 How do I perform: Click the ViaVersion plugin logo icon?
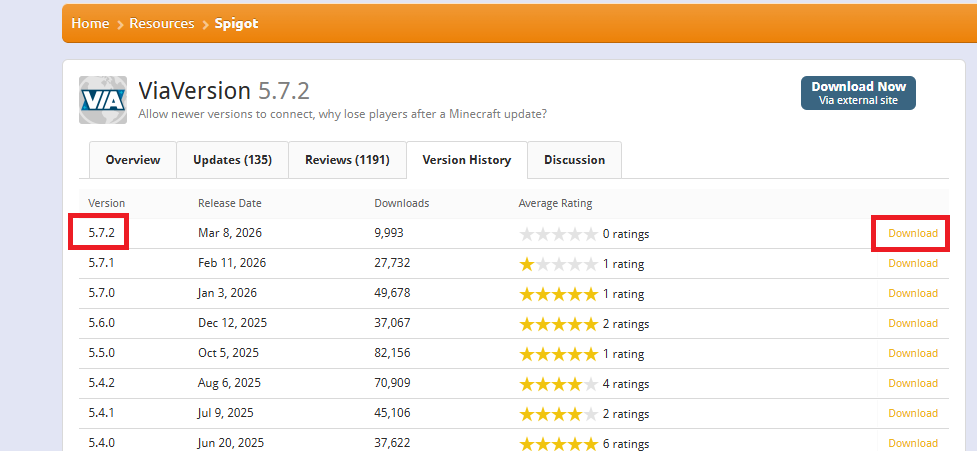click(x=103, y=100)
